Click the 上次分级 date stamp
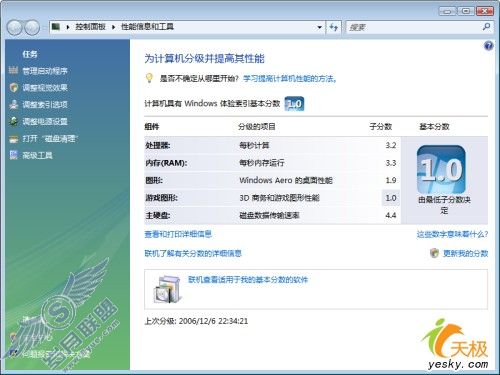The image size is (500, 375). pyautogui.click(x=196, y=321)
